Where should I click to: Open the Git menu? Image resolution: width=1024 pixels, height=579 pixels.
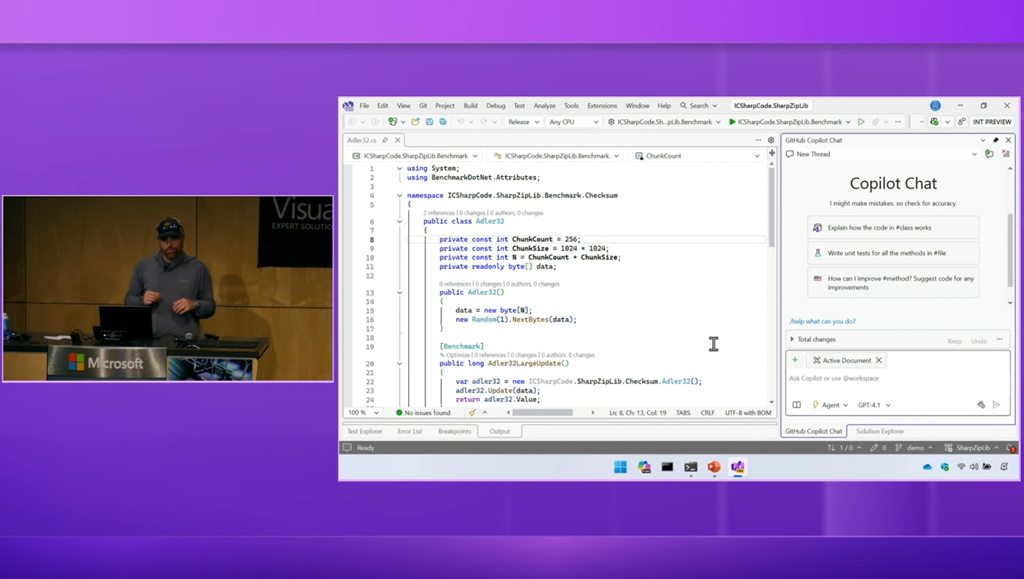tap(423, 106)
